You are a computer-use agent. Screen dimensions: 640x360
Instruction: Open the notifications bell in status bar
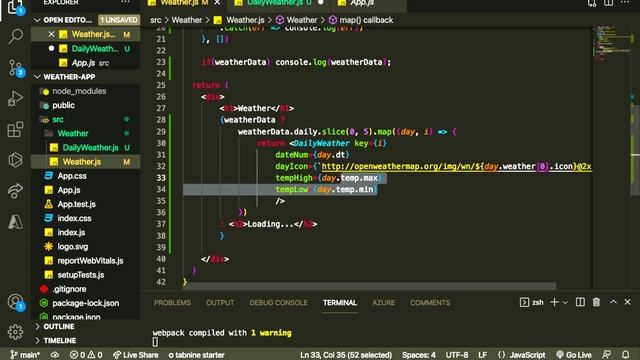click(x=625, y=355)
